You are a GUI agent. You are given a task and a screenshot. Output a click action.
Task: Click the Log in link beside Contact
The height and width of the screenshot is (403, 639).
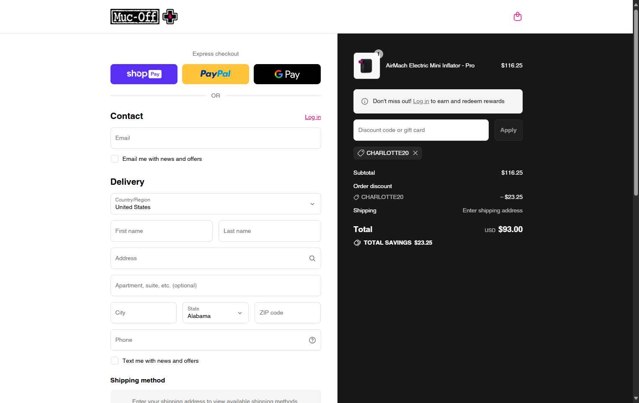313,117
